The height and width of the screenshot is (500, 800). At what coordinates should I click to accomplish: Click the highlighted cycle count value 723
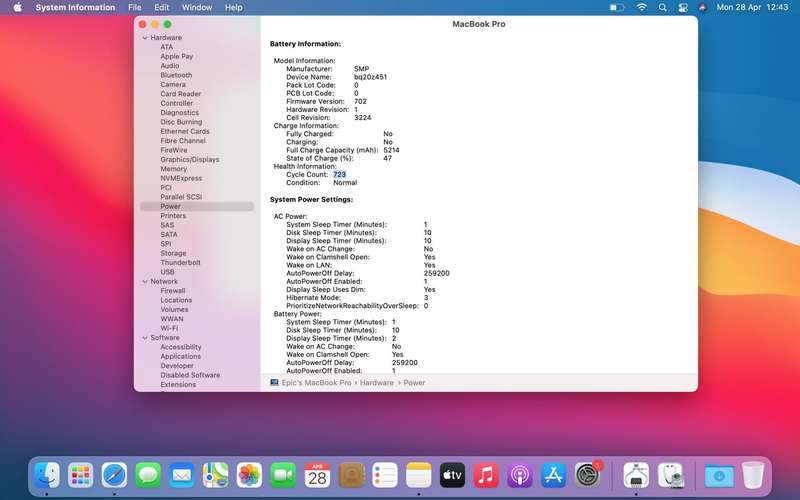pyautogui.click(x=339, y=174)
